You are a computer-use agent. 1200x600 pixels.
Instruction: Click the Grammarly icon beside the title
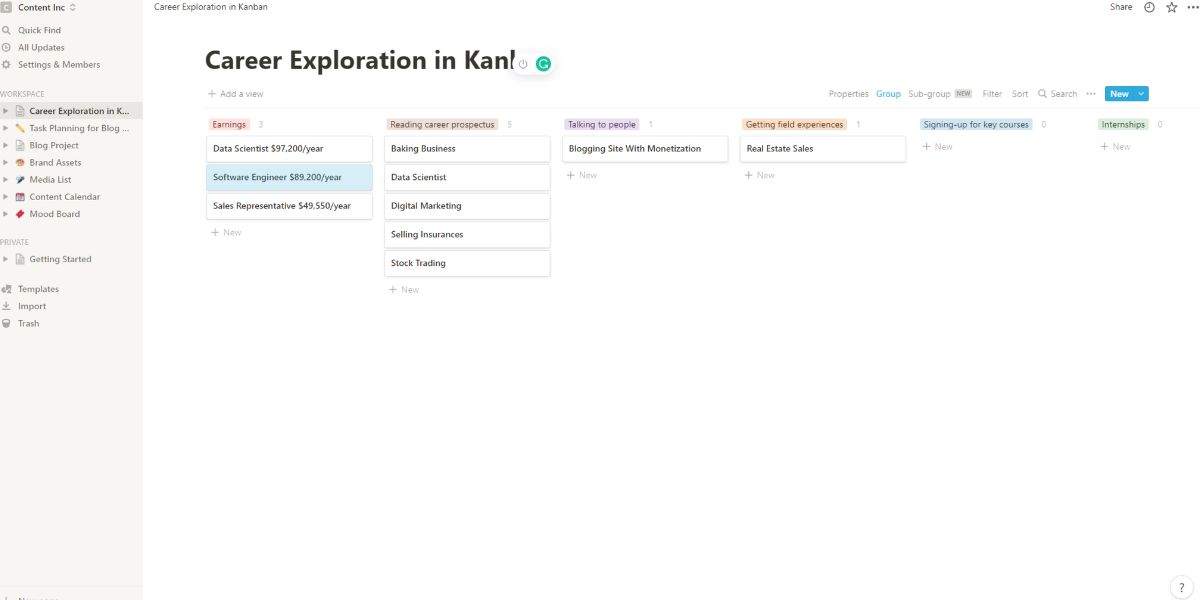[x=543, y=64]
